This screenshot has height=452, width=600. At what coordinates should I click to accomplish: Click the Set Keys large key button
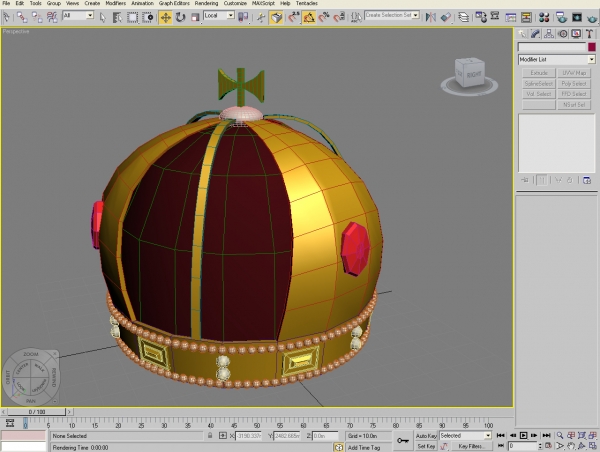pyautogui.click(x=403, y=441)
